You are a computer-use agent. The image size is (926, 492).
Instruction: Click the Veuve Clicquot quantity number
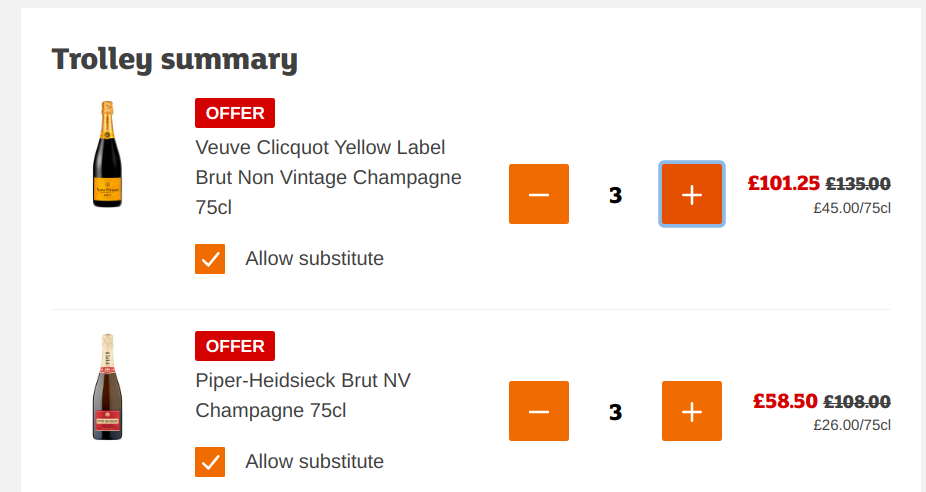(x=615, y=195)
